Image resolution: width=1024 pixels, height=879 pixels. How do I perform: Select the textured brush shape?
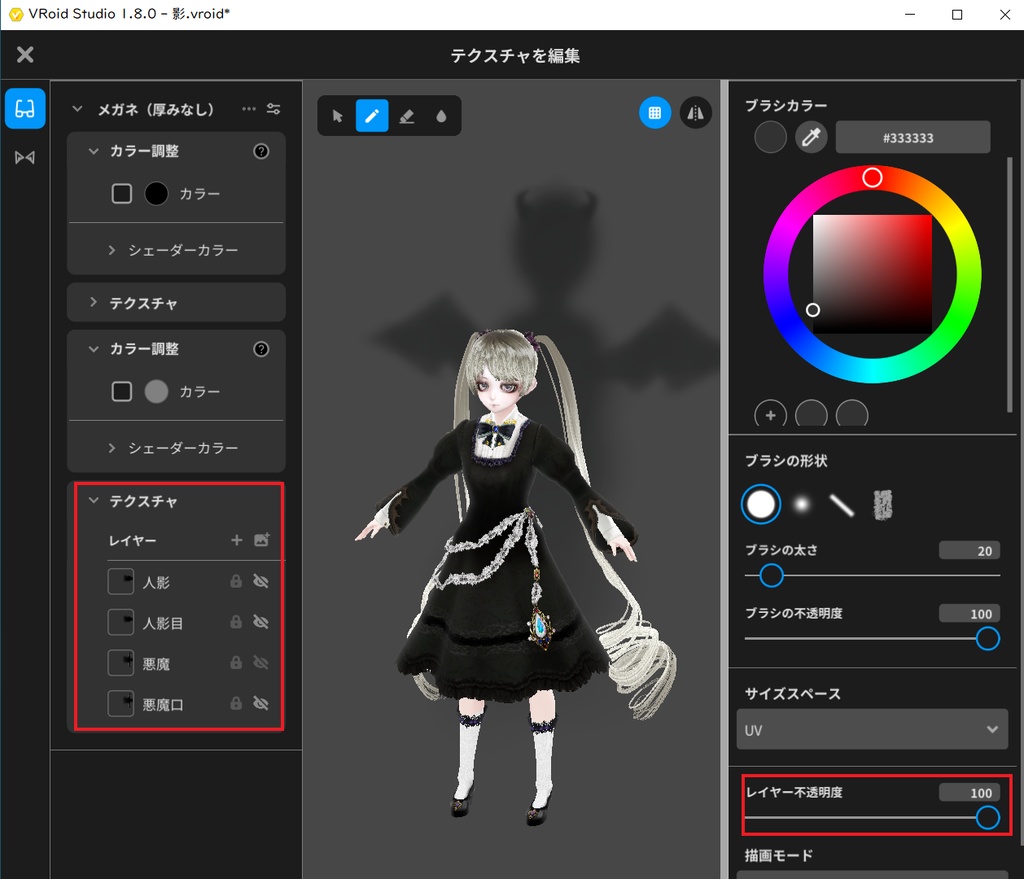point(883,505)
